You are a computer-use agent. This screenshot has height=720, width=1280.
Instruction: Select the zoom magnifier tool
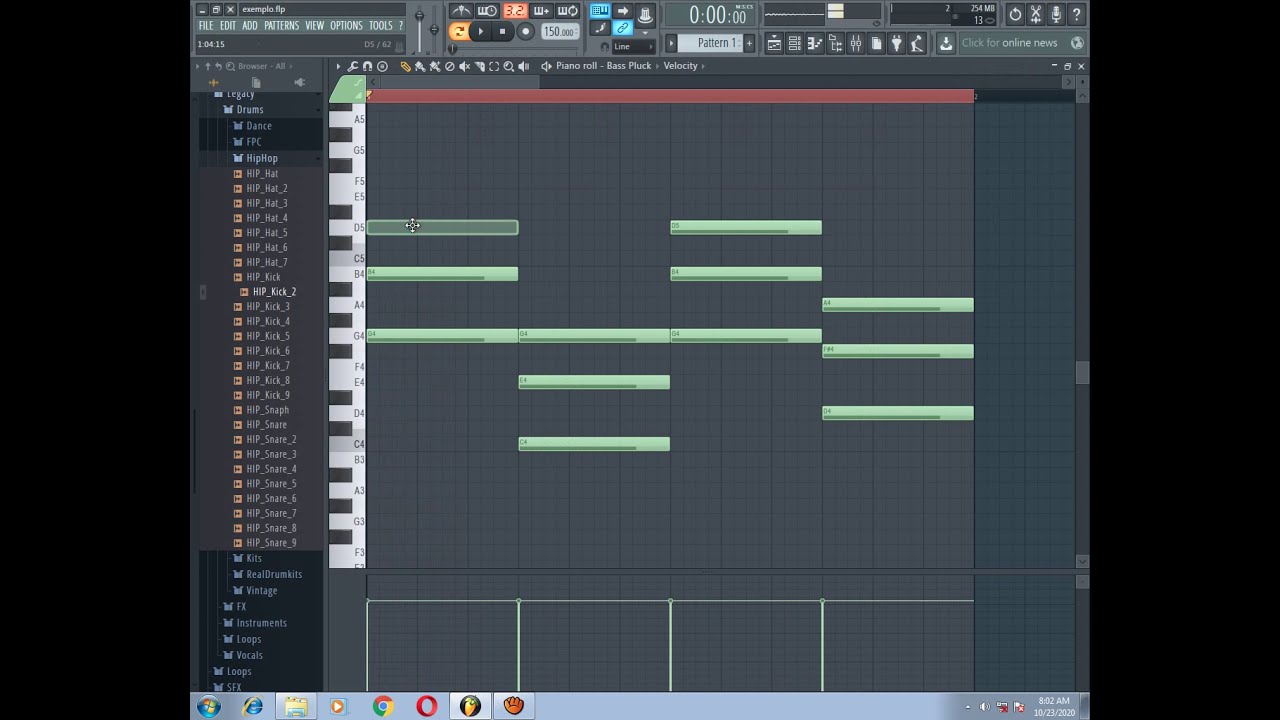tap(509, 66)
